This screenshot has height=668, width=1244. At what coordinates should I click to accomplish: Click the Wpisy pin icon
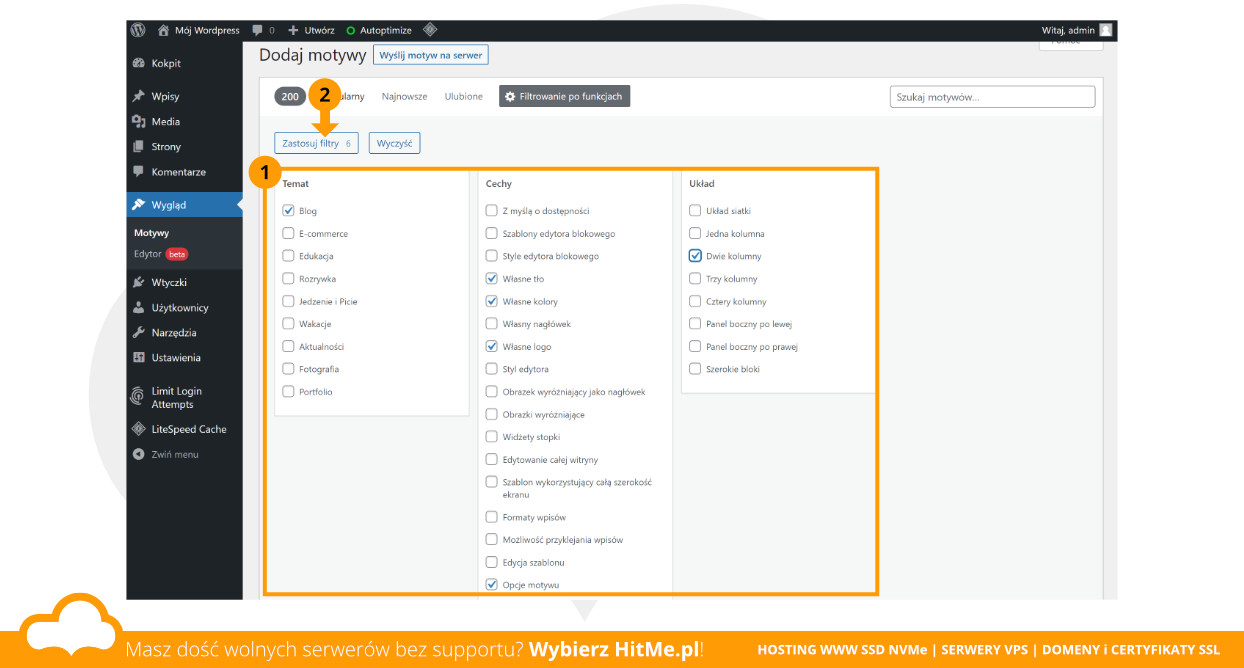(x=139, y=96)
